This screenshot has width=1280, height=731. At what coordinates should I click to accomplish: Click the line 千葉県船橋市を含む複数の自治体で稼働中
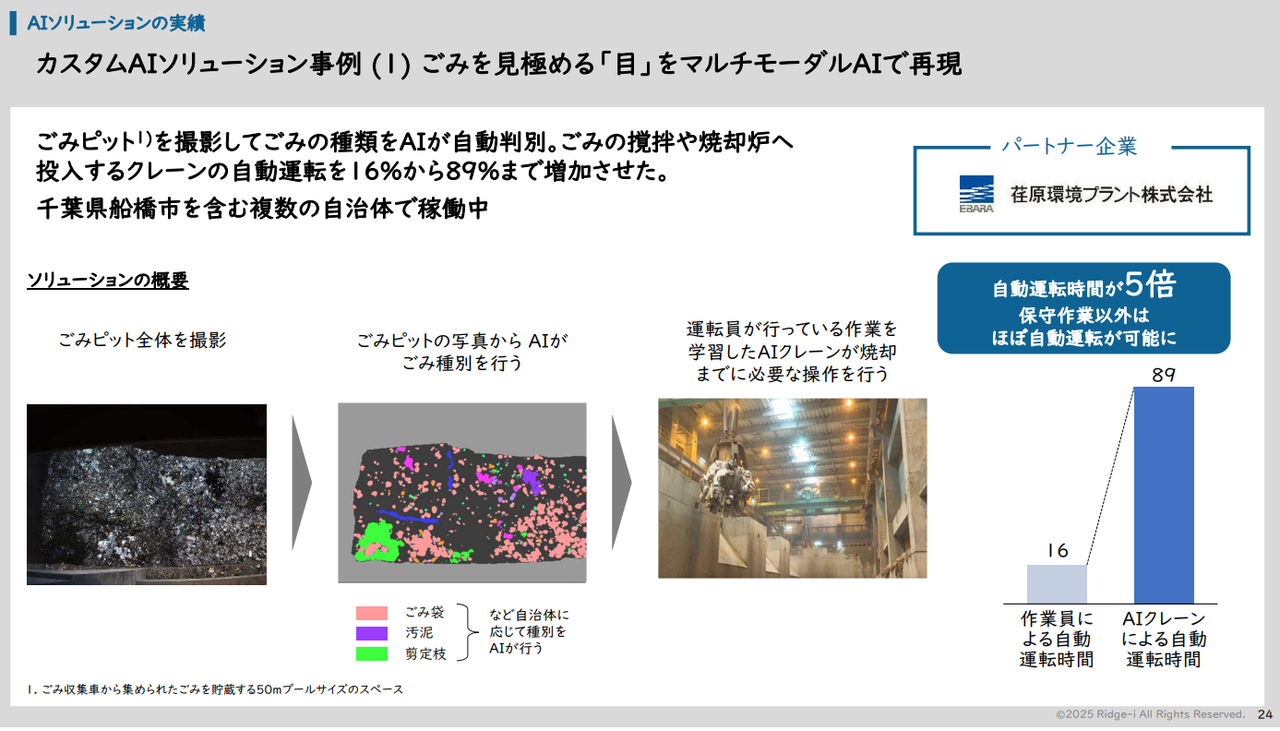(262, 211)
